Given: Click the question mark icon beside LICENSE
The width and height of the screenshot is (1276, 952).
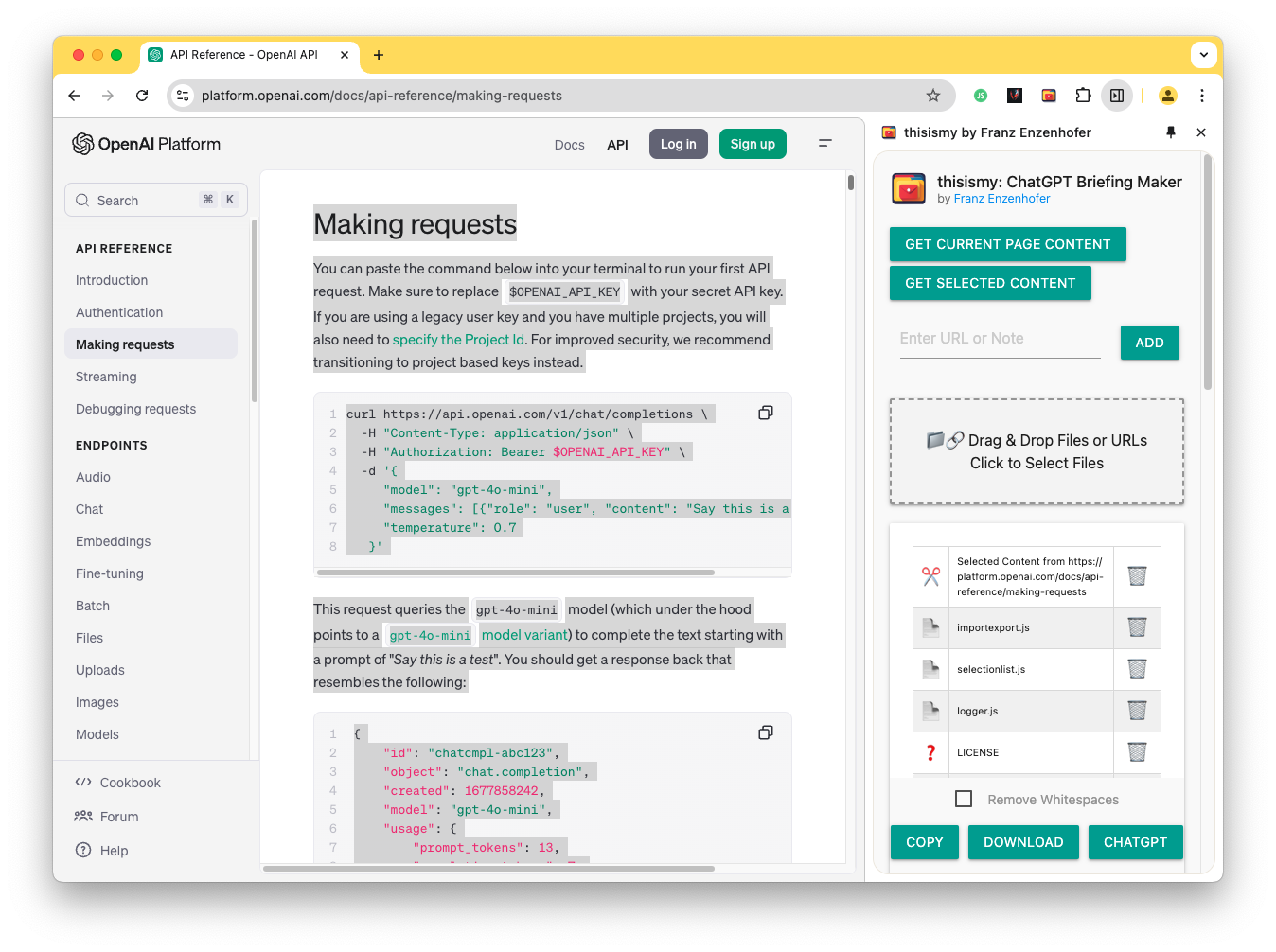Looking at the screenshot, I should click(931, 752).
